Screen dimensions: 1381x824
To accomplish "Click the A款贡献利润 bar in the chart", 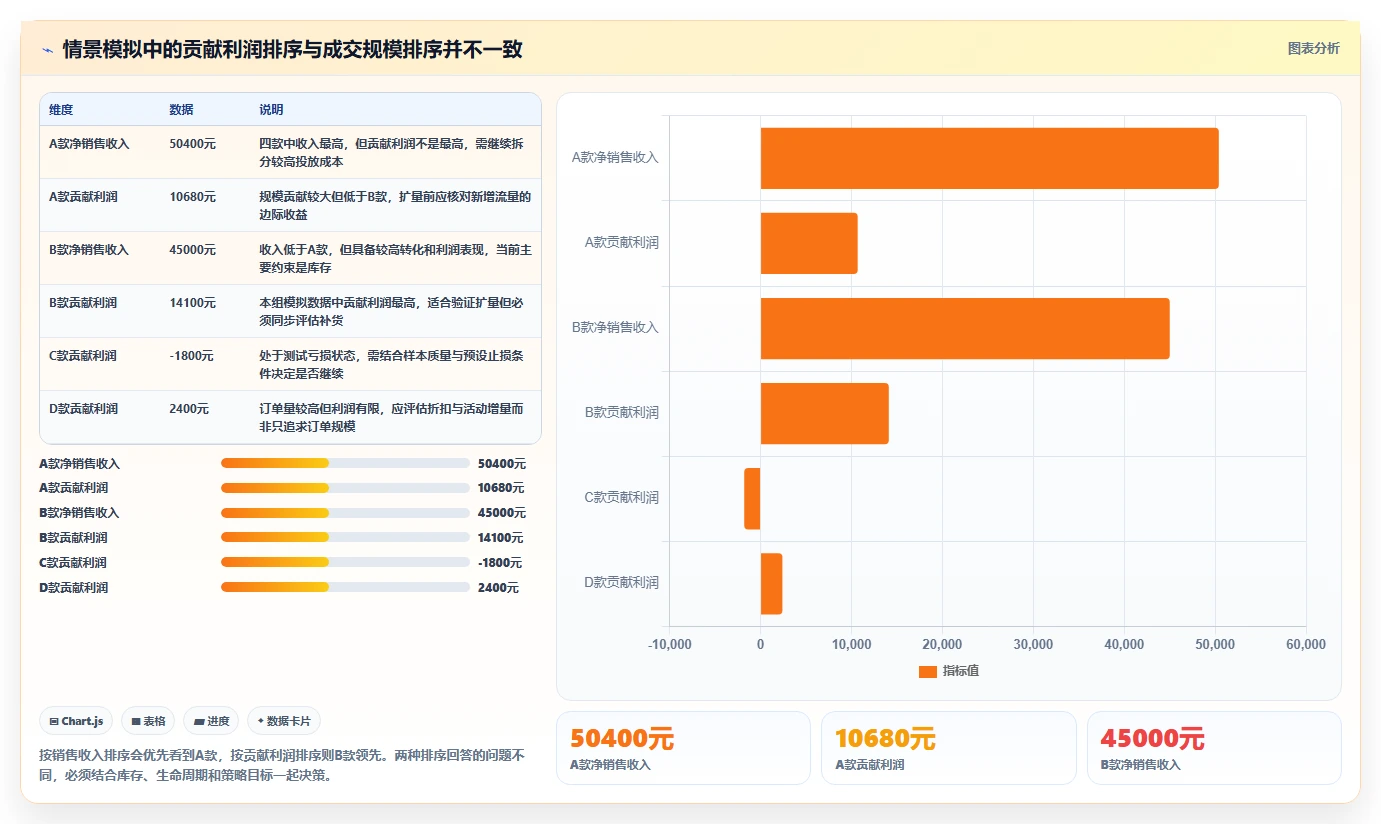I will pyautogui.click(x=809, y=243).
